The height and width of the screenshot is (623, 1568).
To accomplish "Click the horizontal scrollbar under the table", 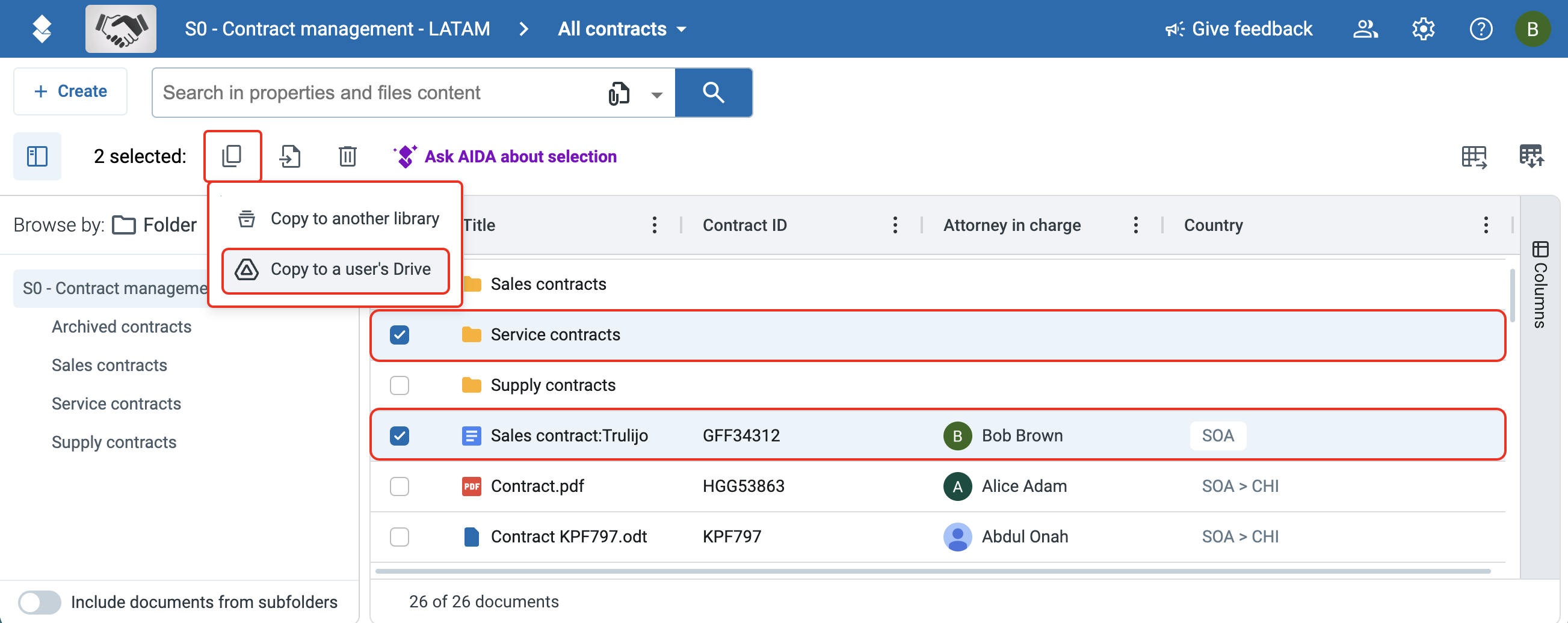I will tap(933, 571).
